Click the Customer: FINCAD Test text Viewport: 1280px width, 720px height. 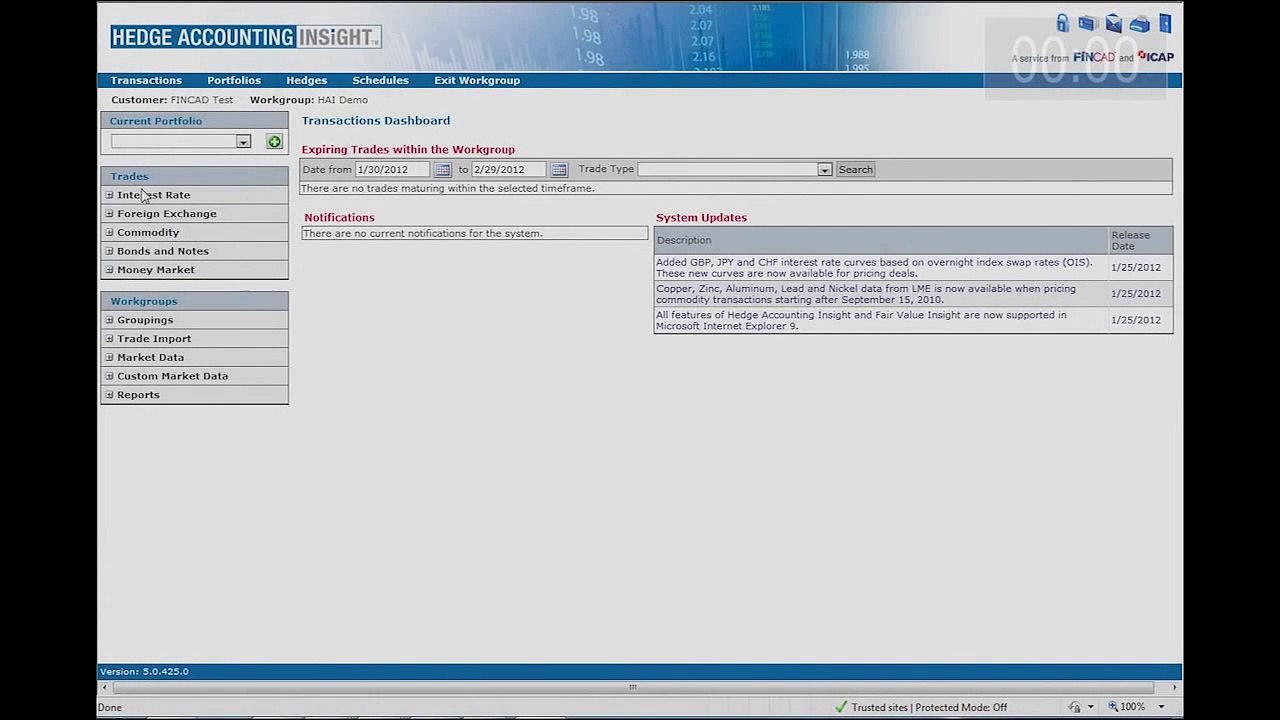(x=172, y=100)
